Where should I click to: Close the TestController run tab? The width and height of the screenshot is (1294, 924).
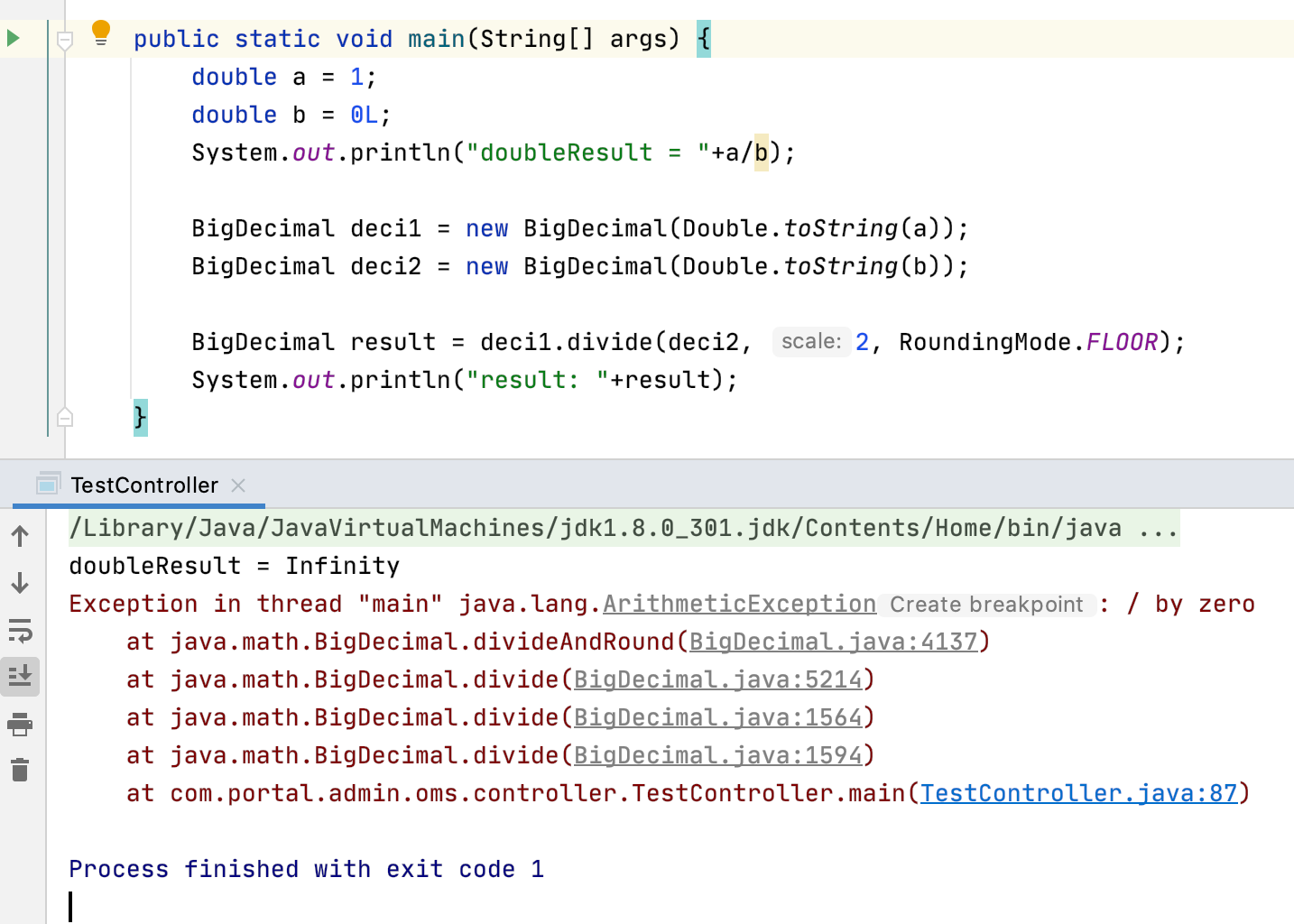tap(238, 485)
